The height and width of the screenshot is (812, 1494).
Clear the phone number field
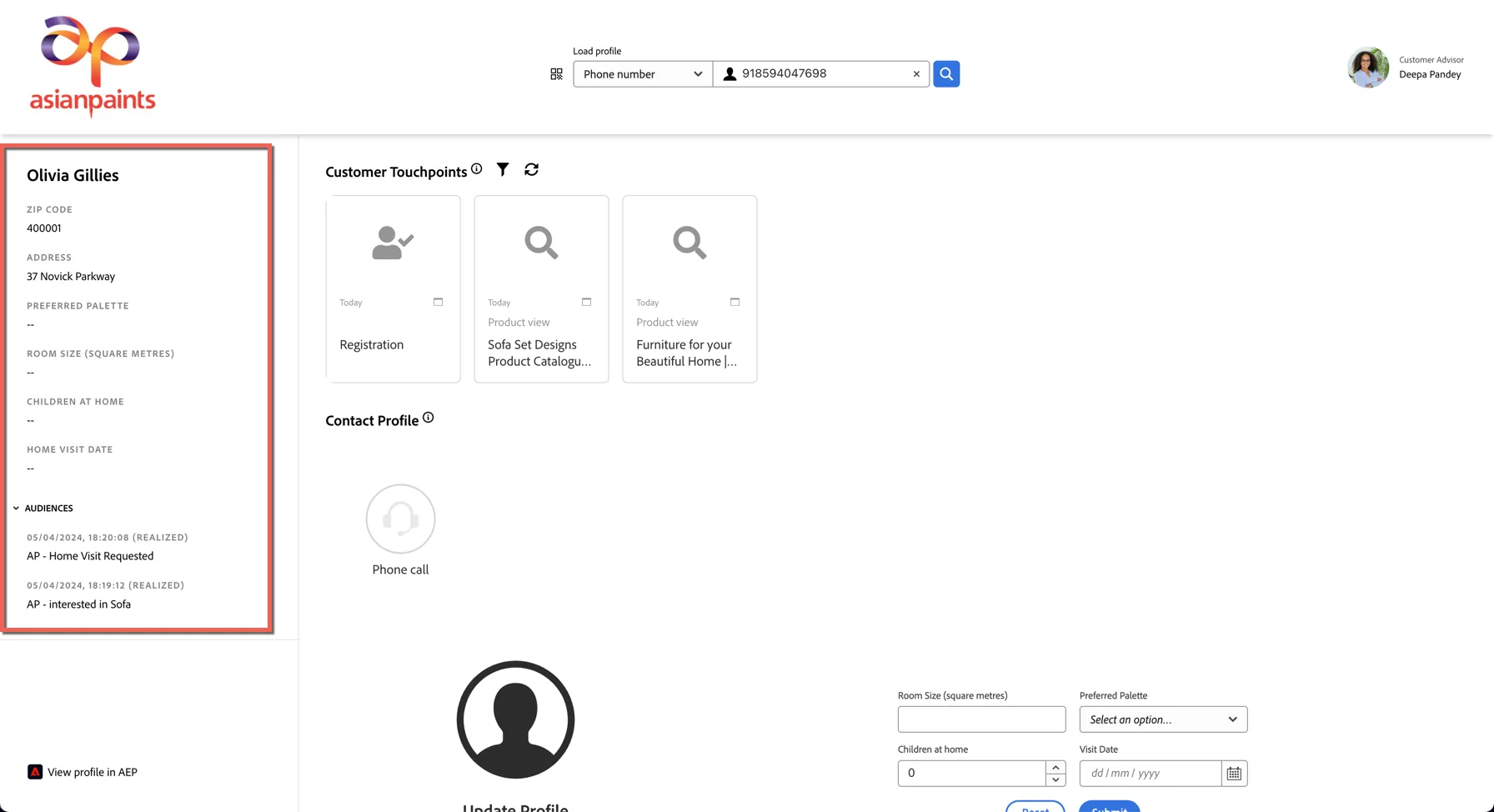(x=916, y=74)
